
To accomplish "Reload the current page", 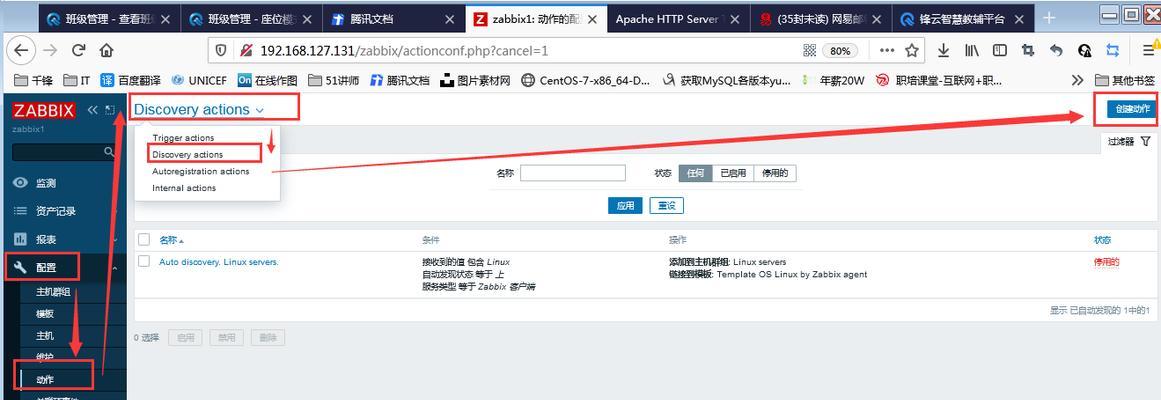I will (78, 50).
